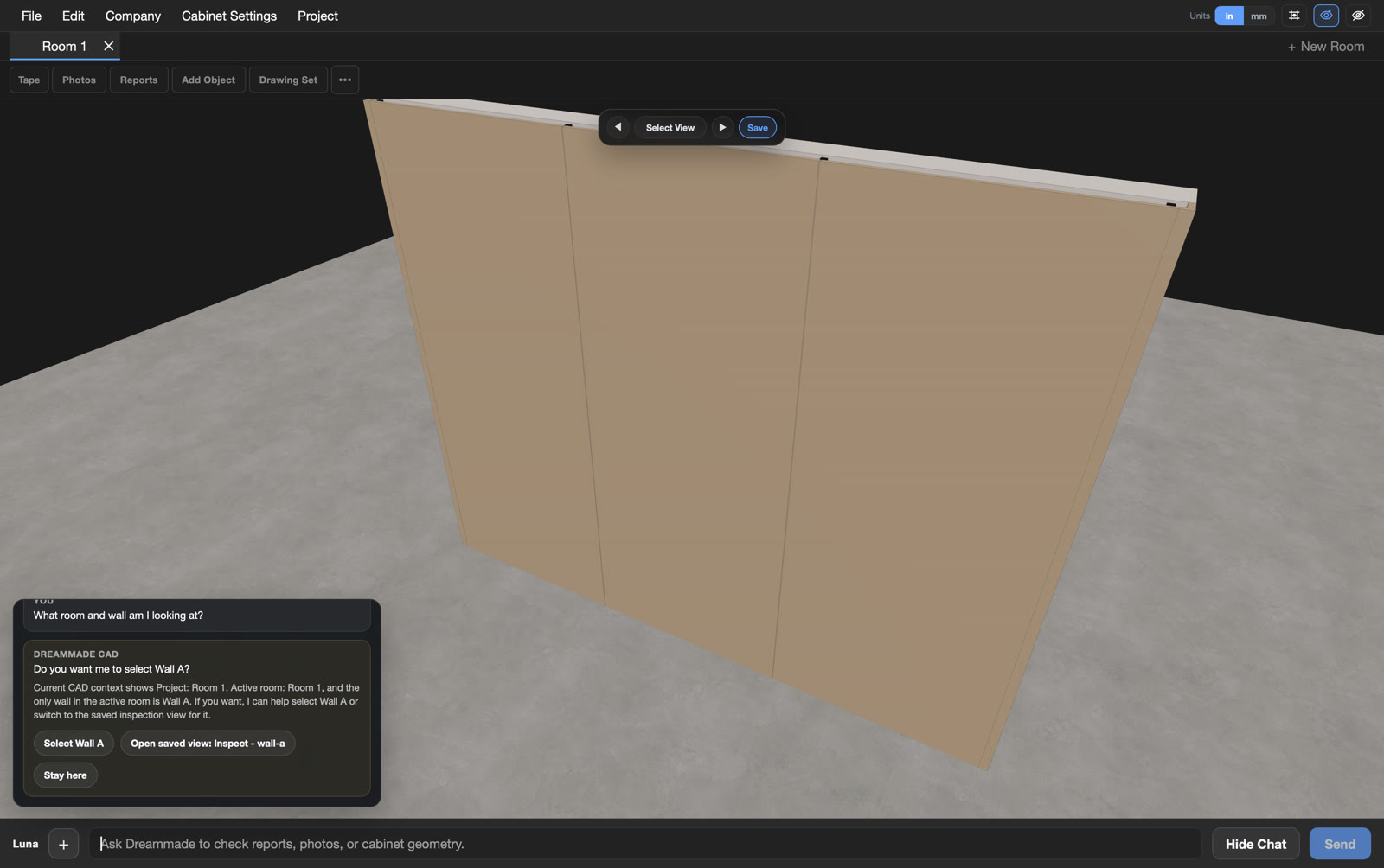Click the Add Object button
The height and width of the screenshot is (868, 1384).
pos(208,80)
